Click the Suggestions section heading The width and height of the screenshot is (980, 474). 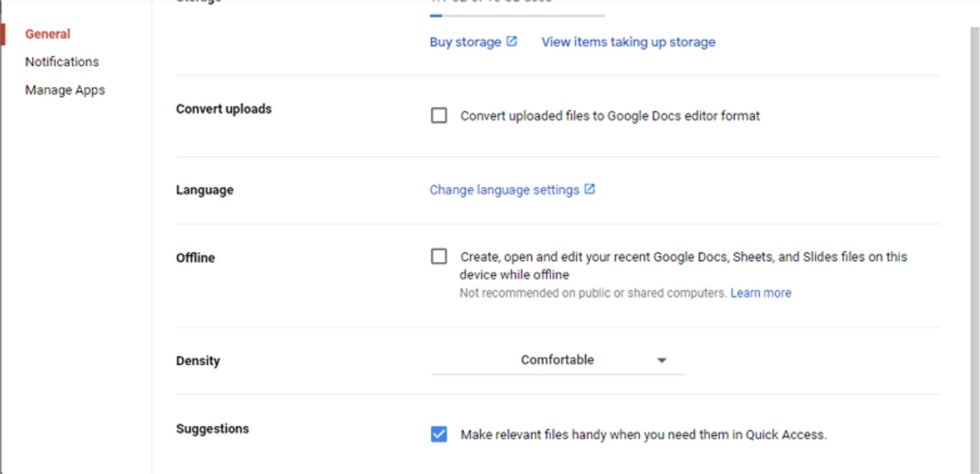point(212,429)
